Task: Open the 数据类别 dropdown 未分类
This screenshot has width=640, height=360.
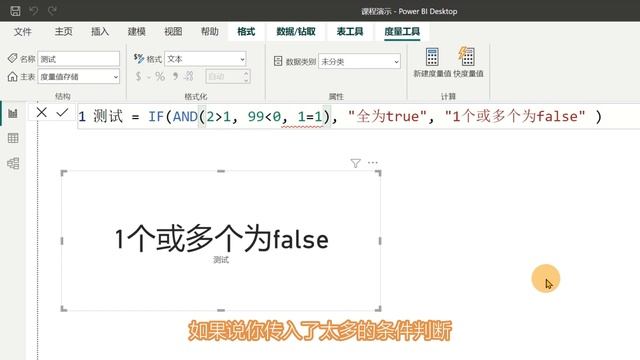Action: pos(359,62)
